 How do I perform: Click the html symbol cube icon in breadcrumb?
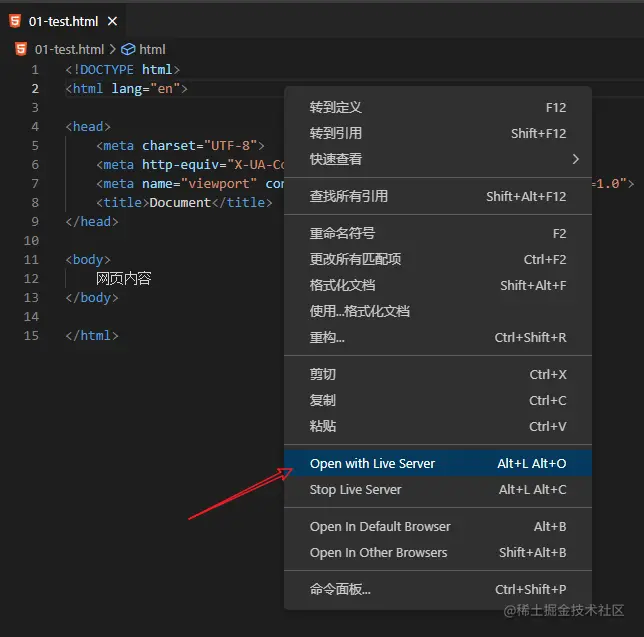tap(128, 49)
